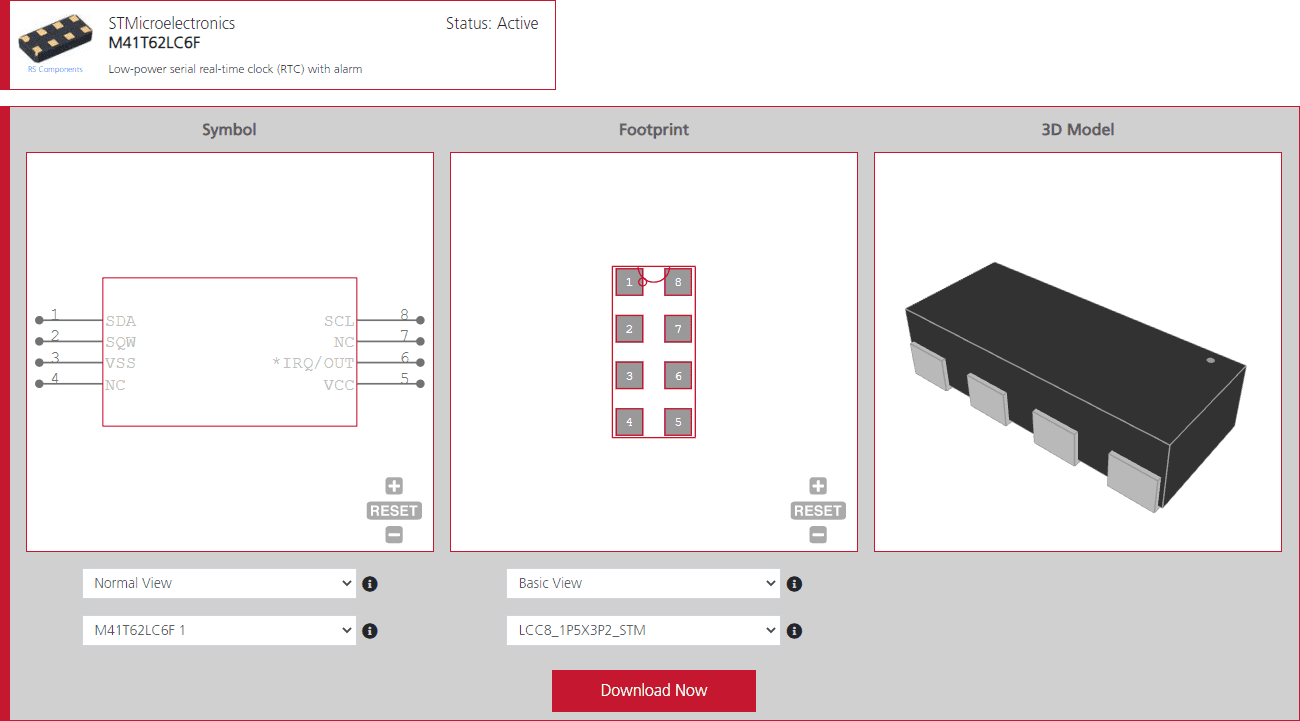Viewport: 1300px width, 721px height.
Task: Click the Download Now button
Action: pyautogui.click(x=654, y=691)
